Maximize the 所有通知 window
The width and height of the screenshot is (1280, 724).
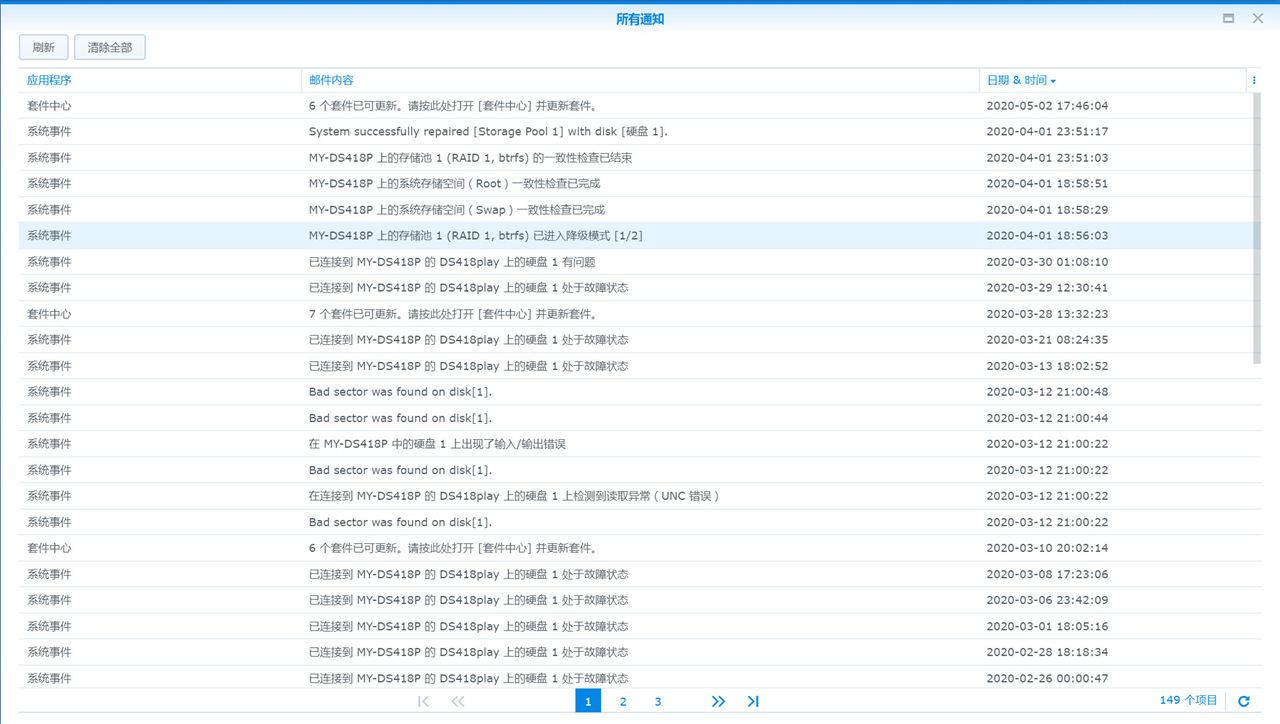pyautogui.click(x=1228, y=18)
